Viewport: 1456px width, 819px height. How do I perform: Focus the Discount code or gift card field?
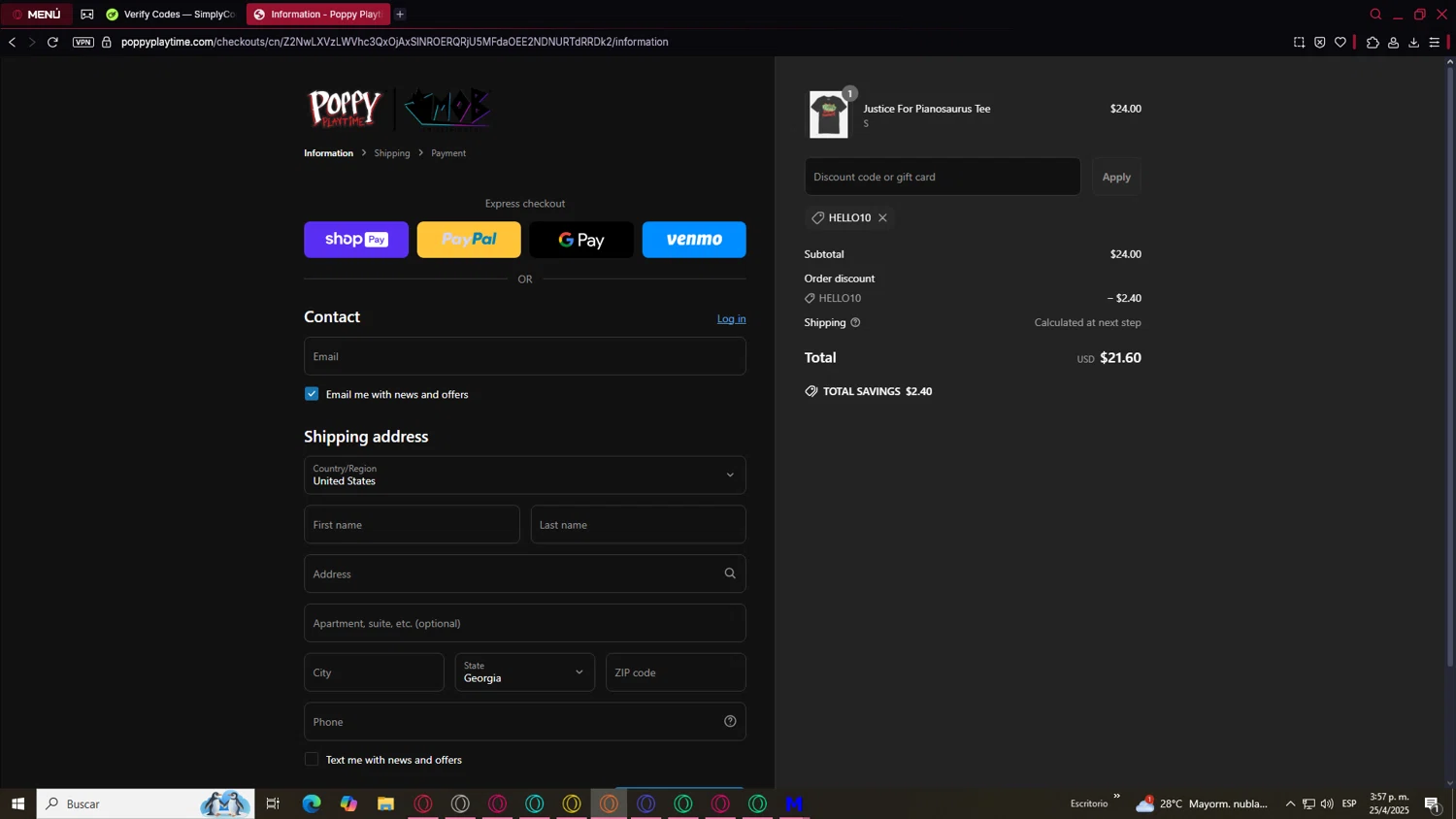tap(943, 177)
